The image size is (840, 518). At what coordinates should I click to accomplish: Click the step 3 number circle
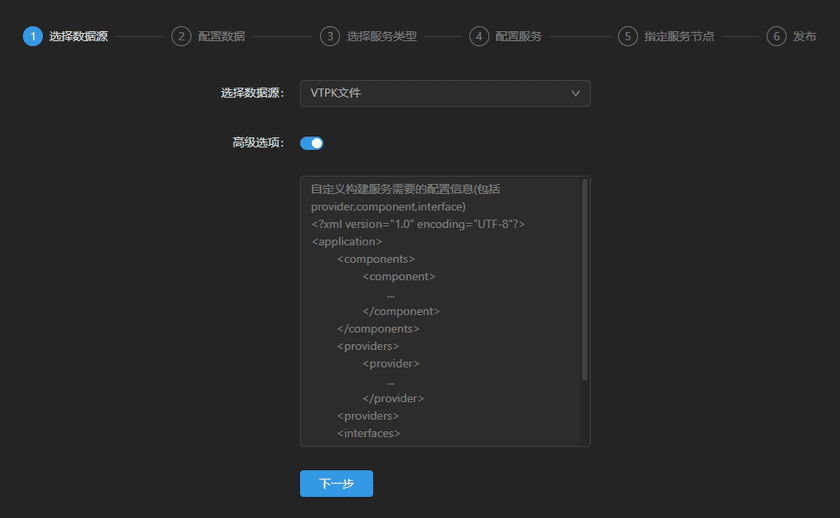330,36
